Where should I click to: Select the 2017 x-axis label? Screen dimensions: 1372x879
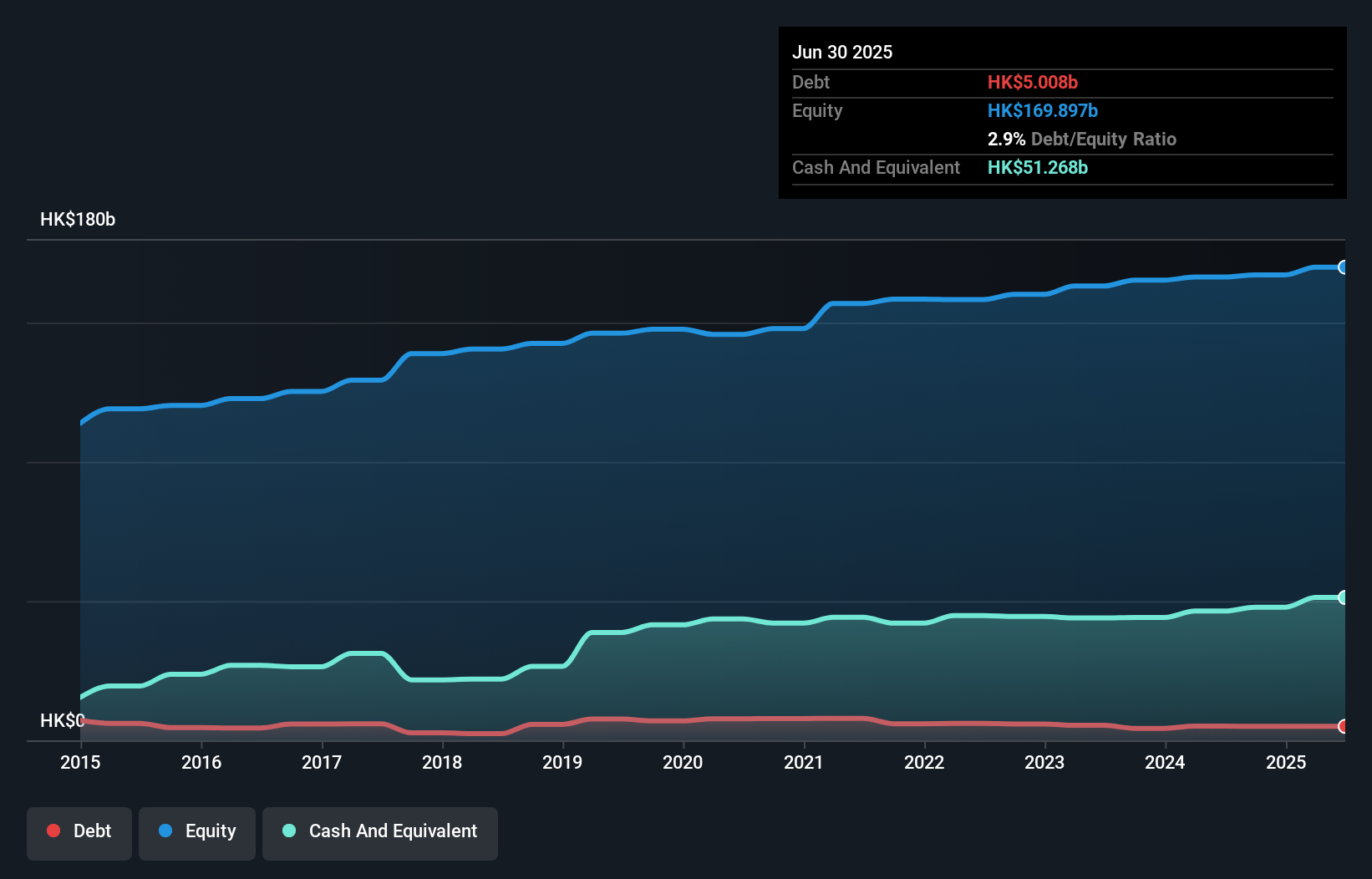point(322,762)
